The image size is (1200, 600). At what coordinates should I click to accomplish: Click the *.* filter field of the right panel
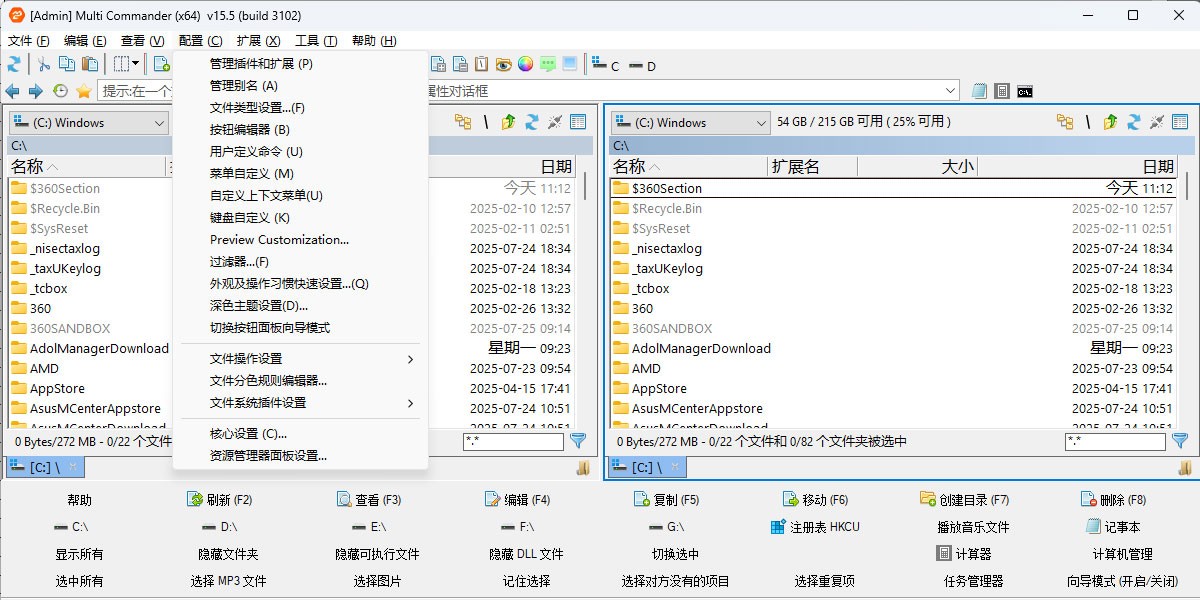(1115, 441)
